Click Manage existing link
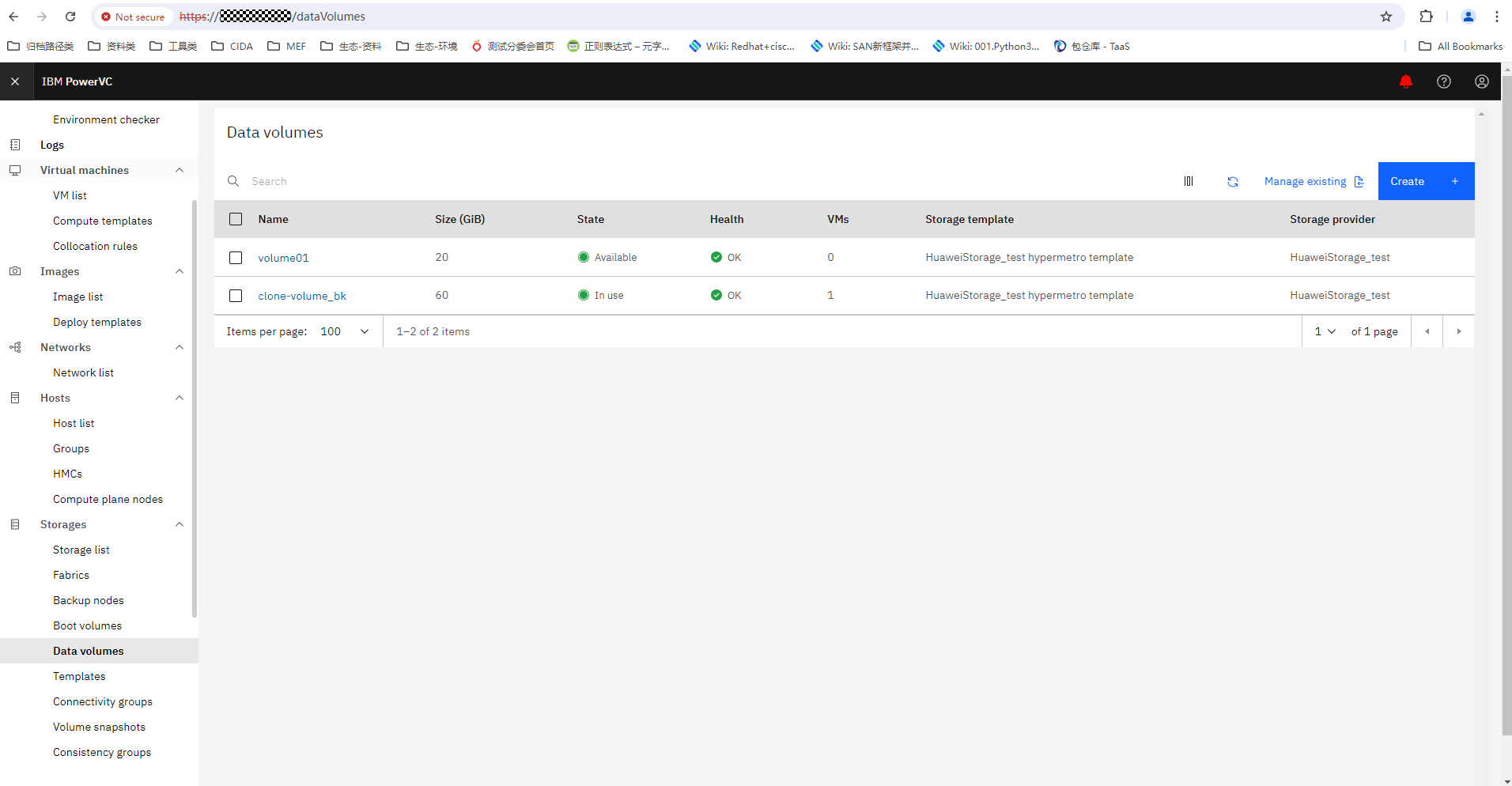Viewport: 1512px width, 786px height. point(1314,181)
